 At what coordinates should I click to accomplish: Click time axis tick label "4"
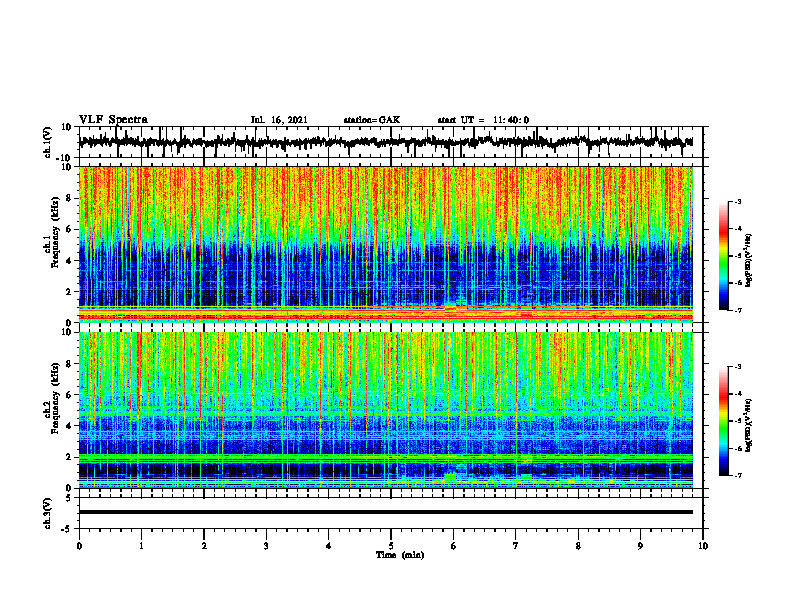click(329, 546)
